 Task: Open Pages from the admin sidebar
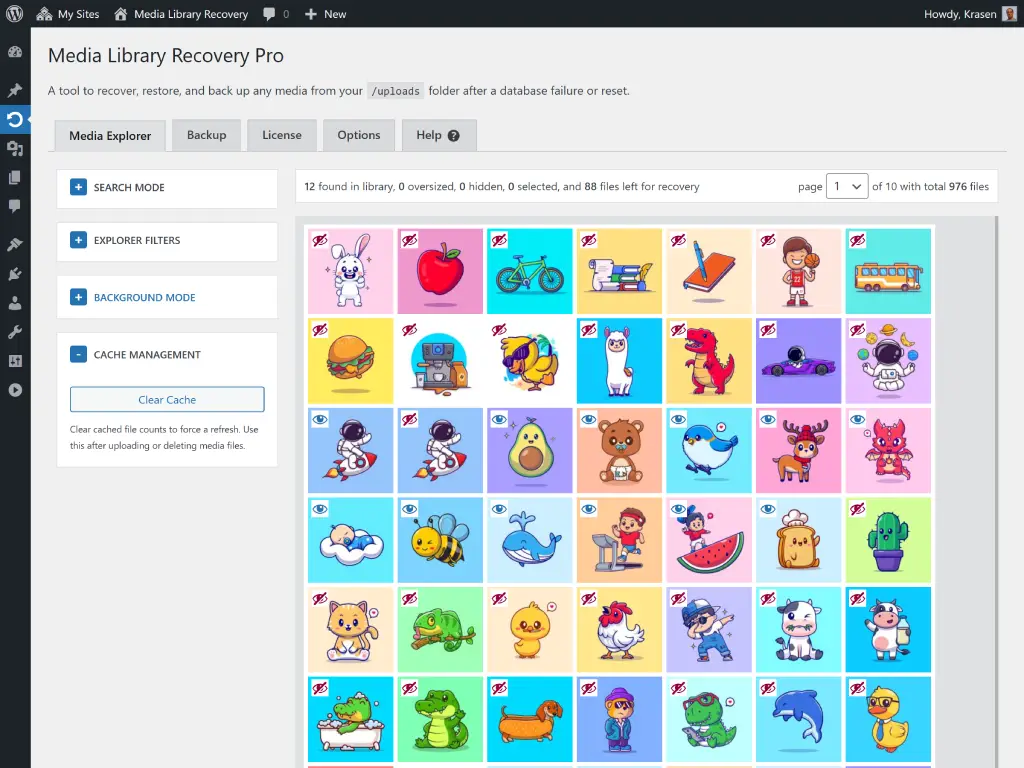click(x=17, y=178)
